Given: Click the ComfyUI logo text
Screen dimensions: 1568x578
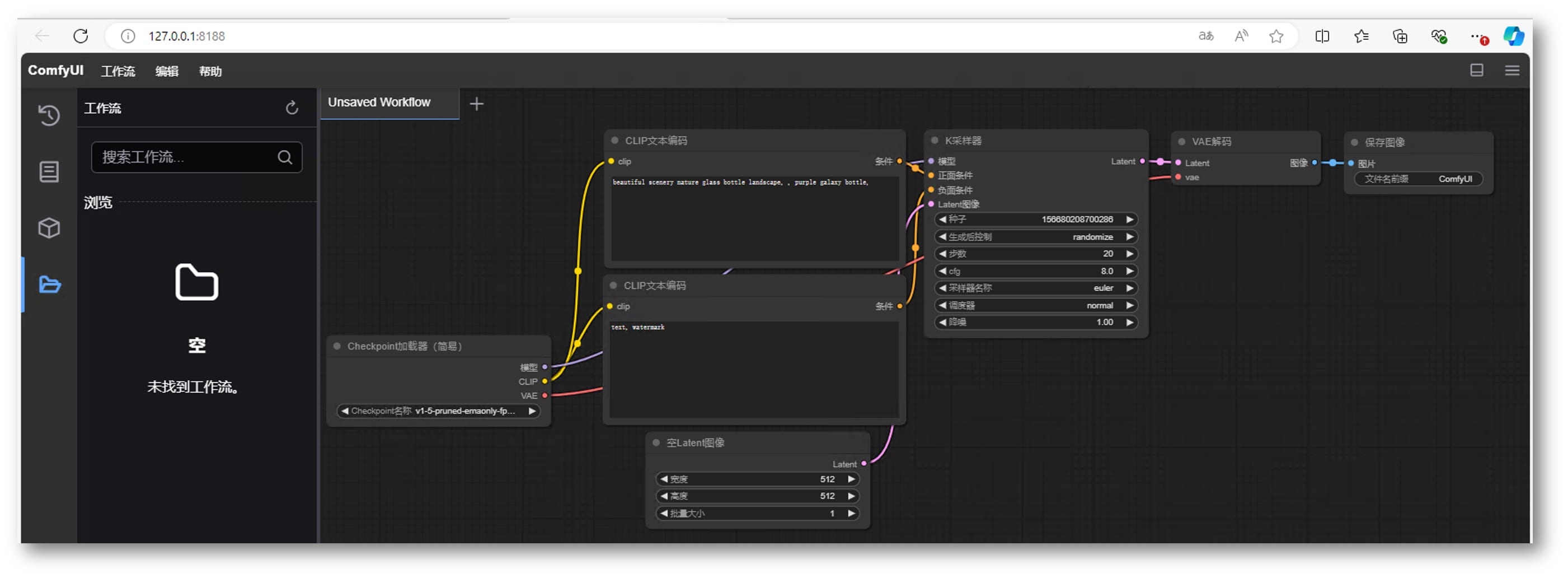Looking at the screenshot, I should 55,70.
